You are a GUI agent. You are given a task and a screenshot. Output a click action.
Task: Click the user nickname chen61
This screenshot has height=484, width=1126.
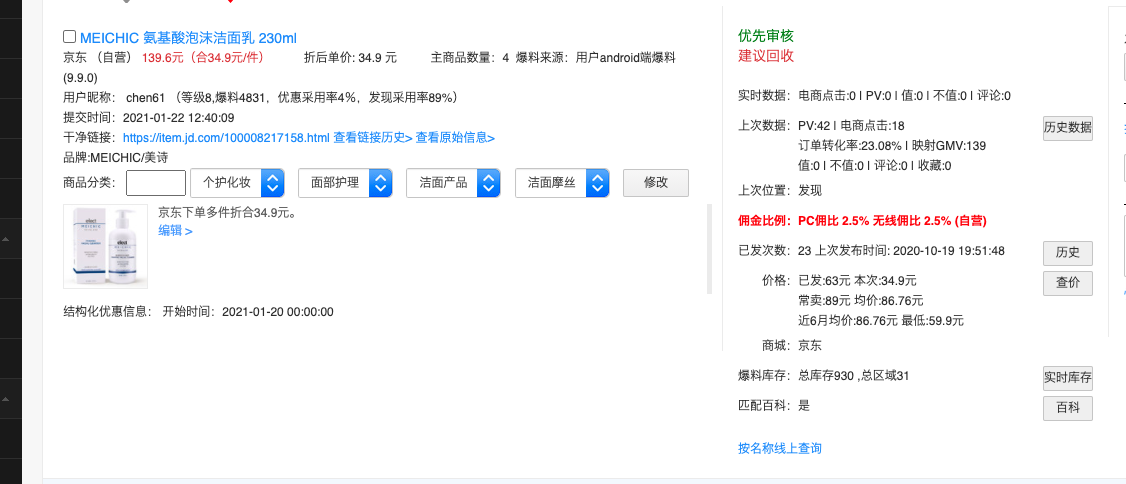click(x=146, y=97)
